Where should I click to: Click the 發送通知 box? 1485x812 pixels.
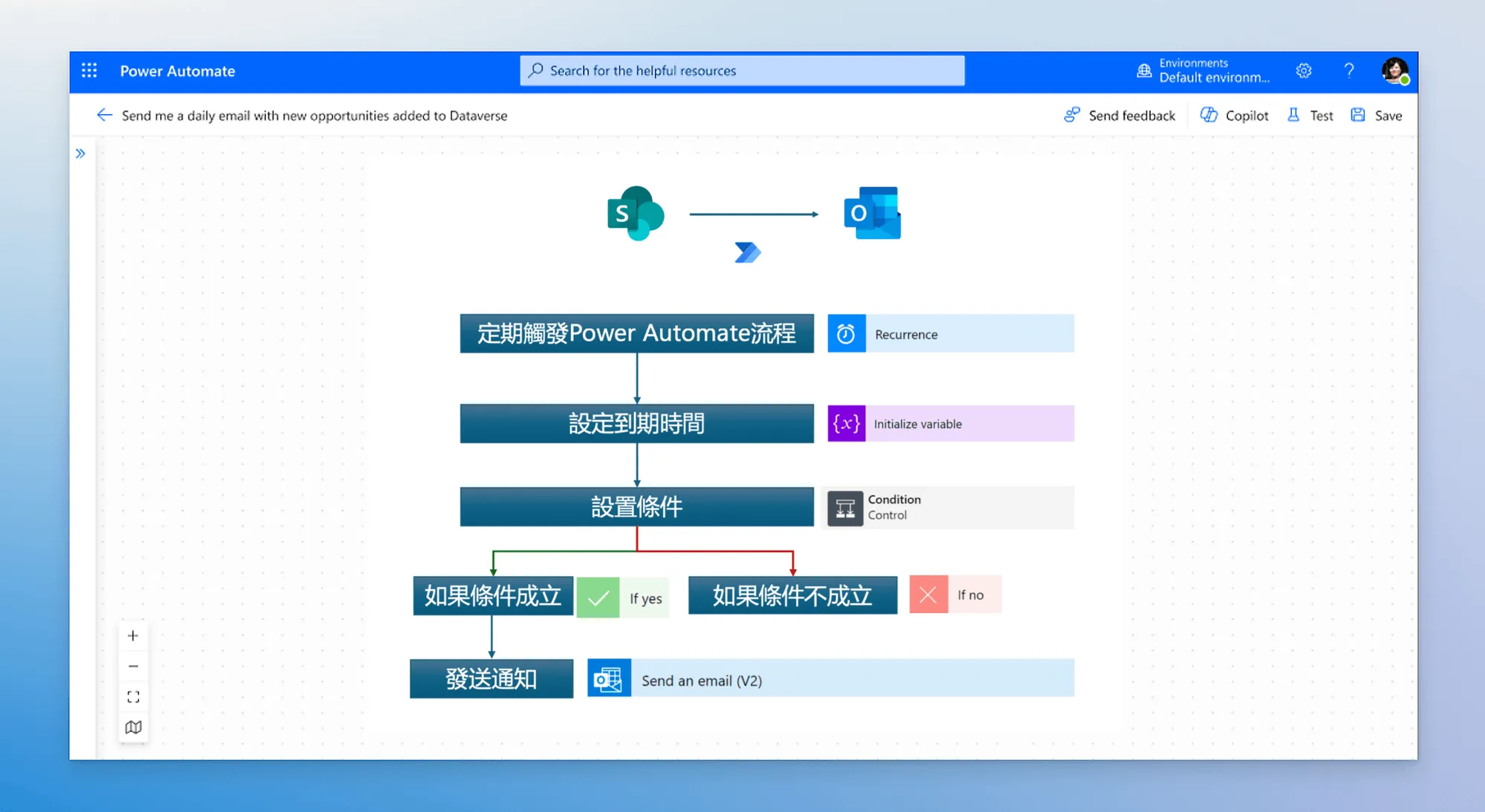492,678
